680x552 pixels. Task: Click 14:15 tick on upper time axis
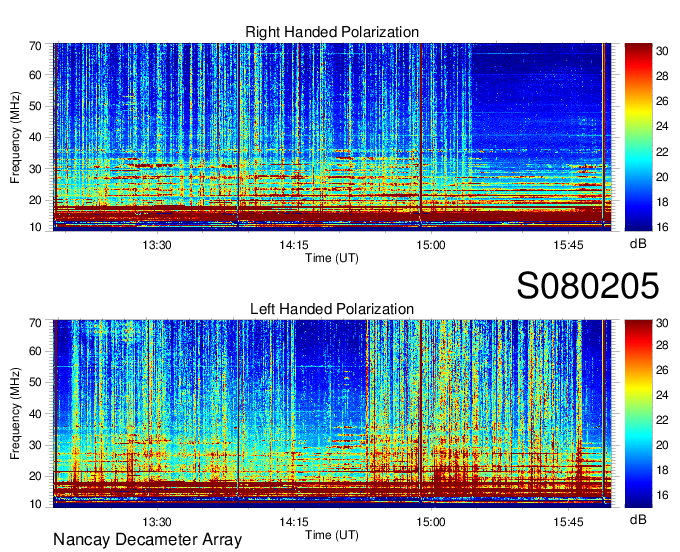click(x=294, y=245)
